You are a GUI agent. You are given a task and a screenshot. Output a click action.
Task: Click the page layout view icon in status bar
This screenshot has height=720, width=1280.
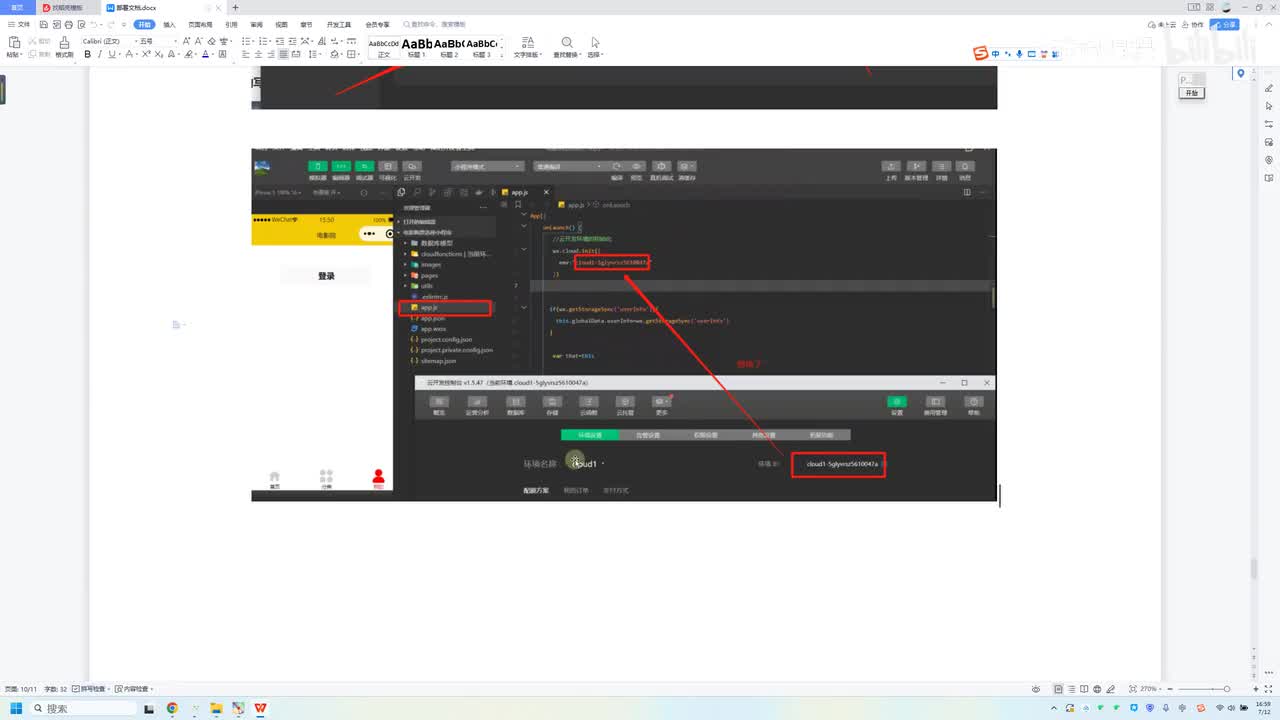coord(1060,690)
